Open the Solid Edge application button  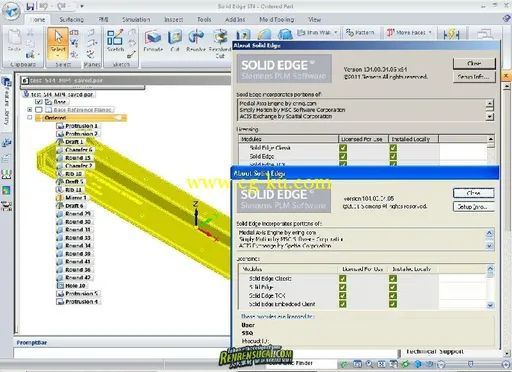(11, 11)
